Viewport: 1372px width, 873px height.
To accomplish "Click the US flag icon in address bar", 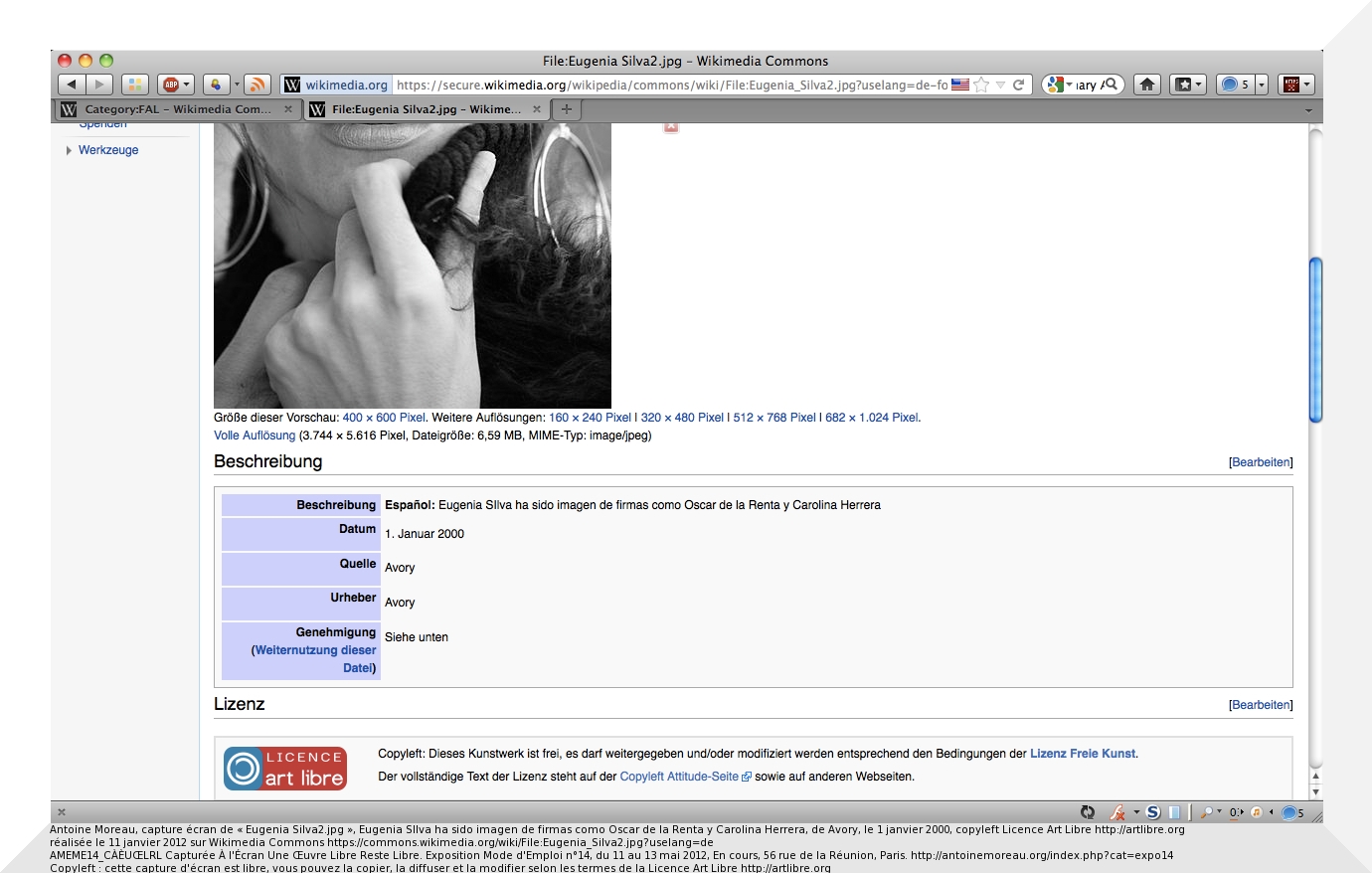I will point(960,85).
